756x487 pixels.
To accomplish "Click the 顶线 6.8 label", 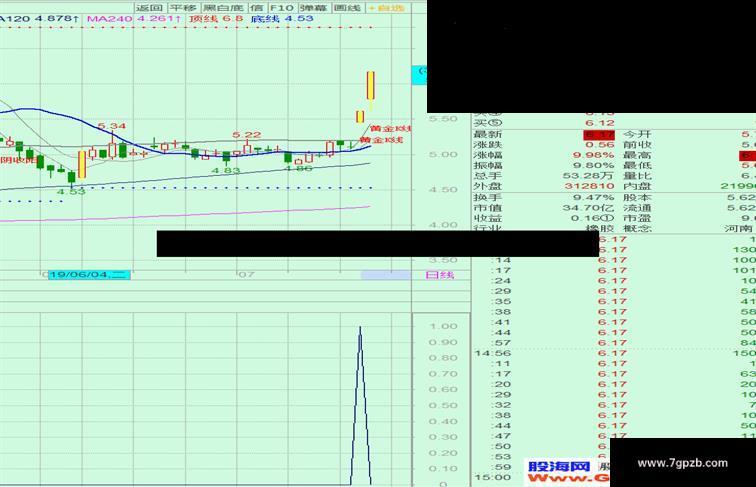I will tap(216, 19).
